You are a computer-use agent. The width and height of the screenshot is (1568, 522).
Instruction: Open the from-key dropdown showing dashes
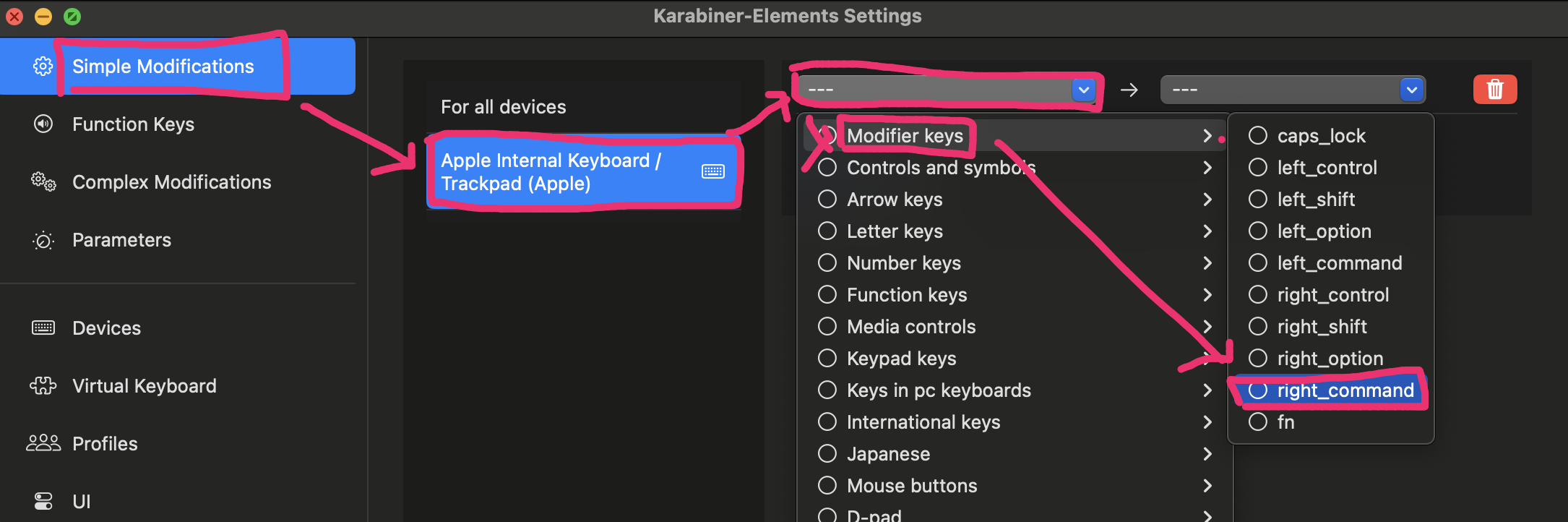(947, 90)
